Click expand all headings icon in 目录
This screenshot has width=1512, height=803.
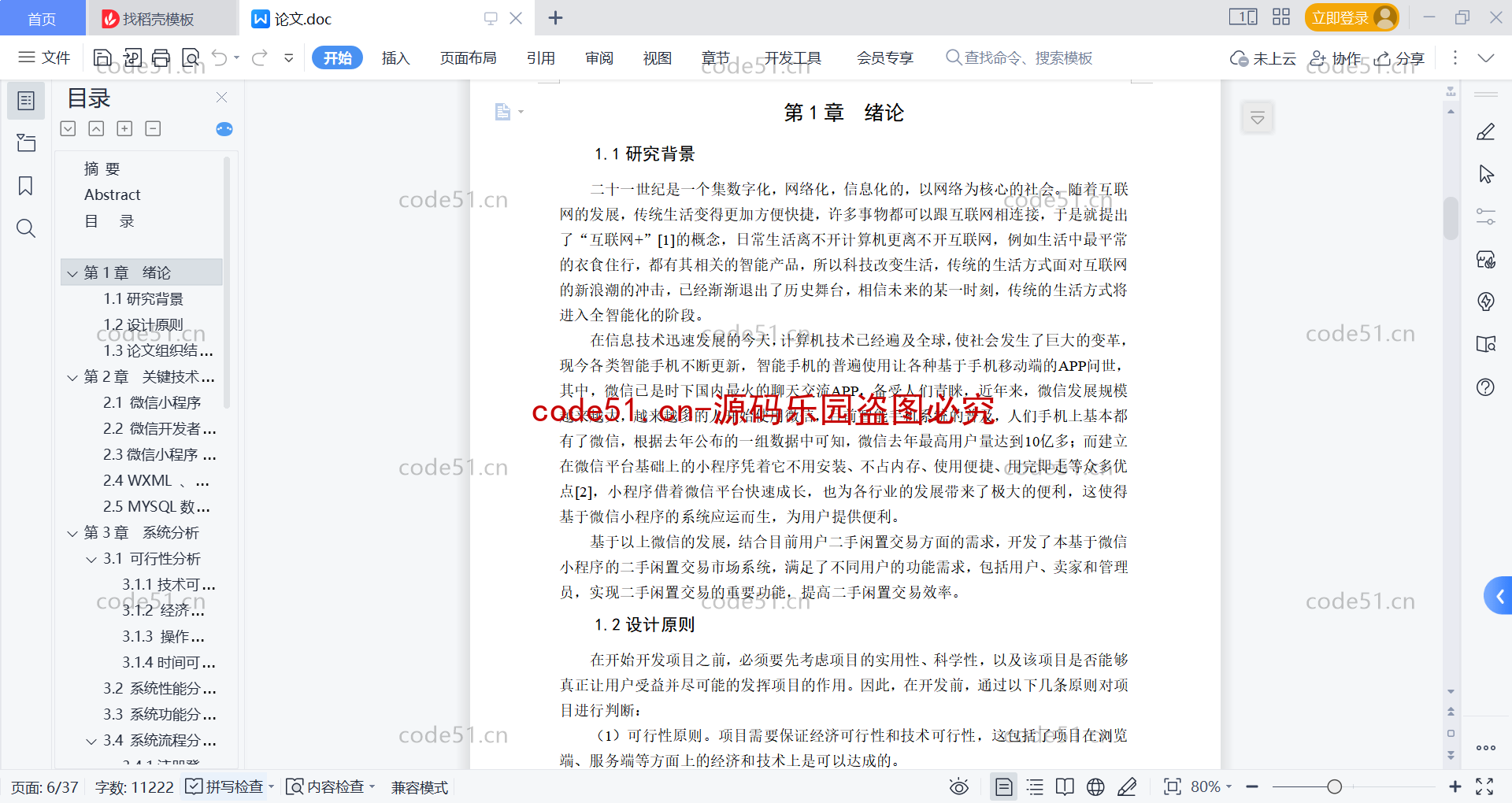[x=69, y=128]
